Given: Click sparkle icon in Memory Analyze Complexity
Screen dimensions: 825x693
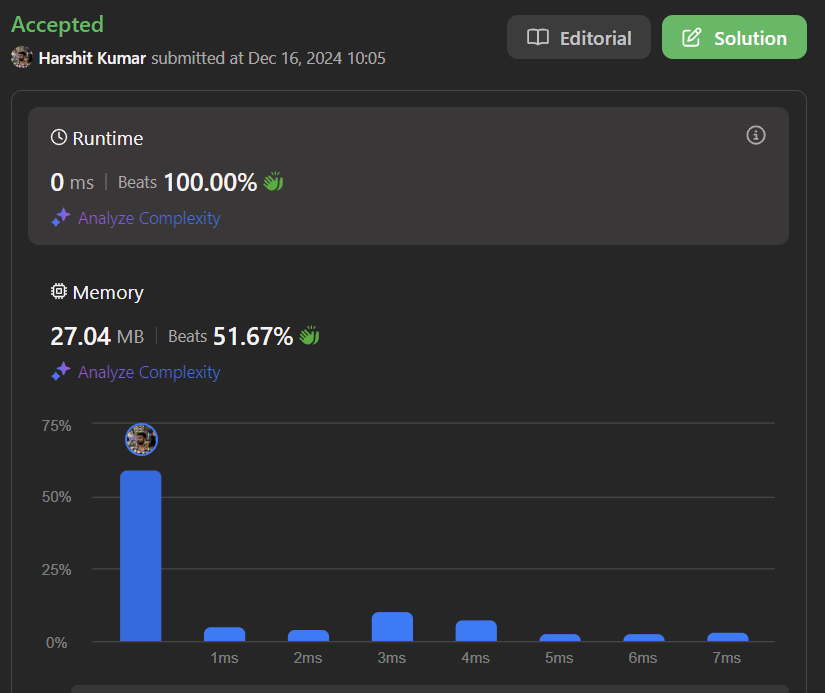Looking at the screenshot, I should pos(61,372).
